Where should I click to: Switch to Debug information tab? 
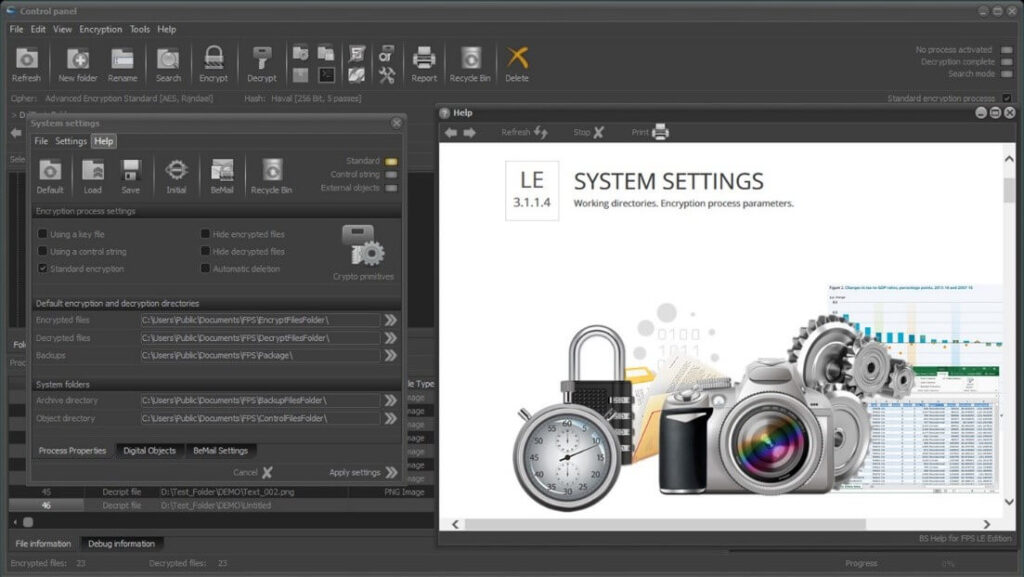[x=121, y=544]
